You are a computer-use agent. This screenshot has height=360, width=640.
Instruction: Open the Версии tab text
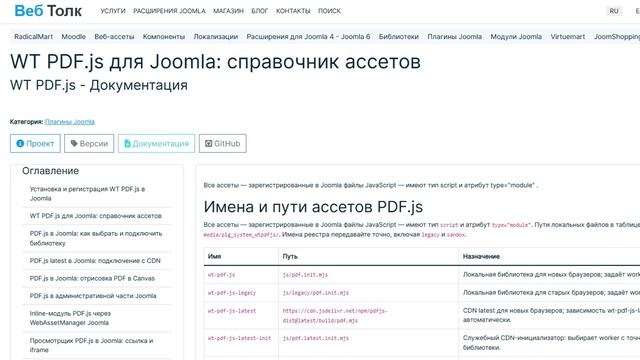(94, 144)
